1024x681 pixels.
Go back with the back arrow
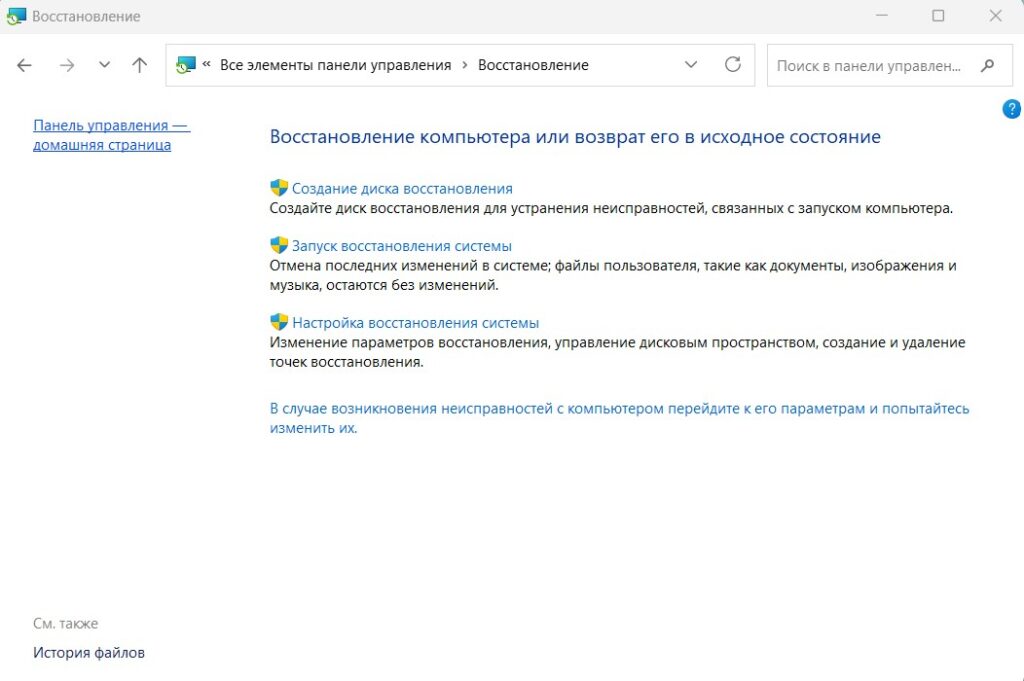coord(24,65)
